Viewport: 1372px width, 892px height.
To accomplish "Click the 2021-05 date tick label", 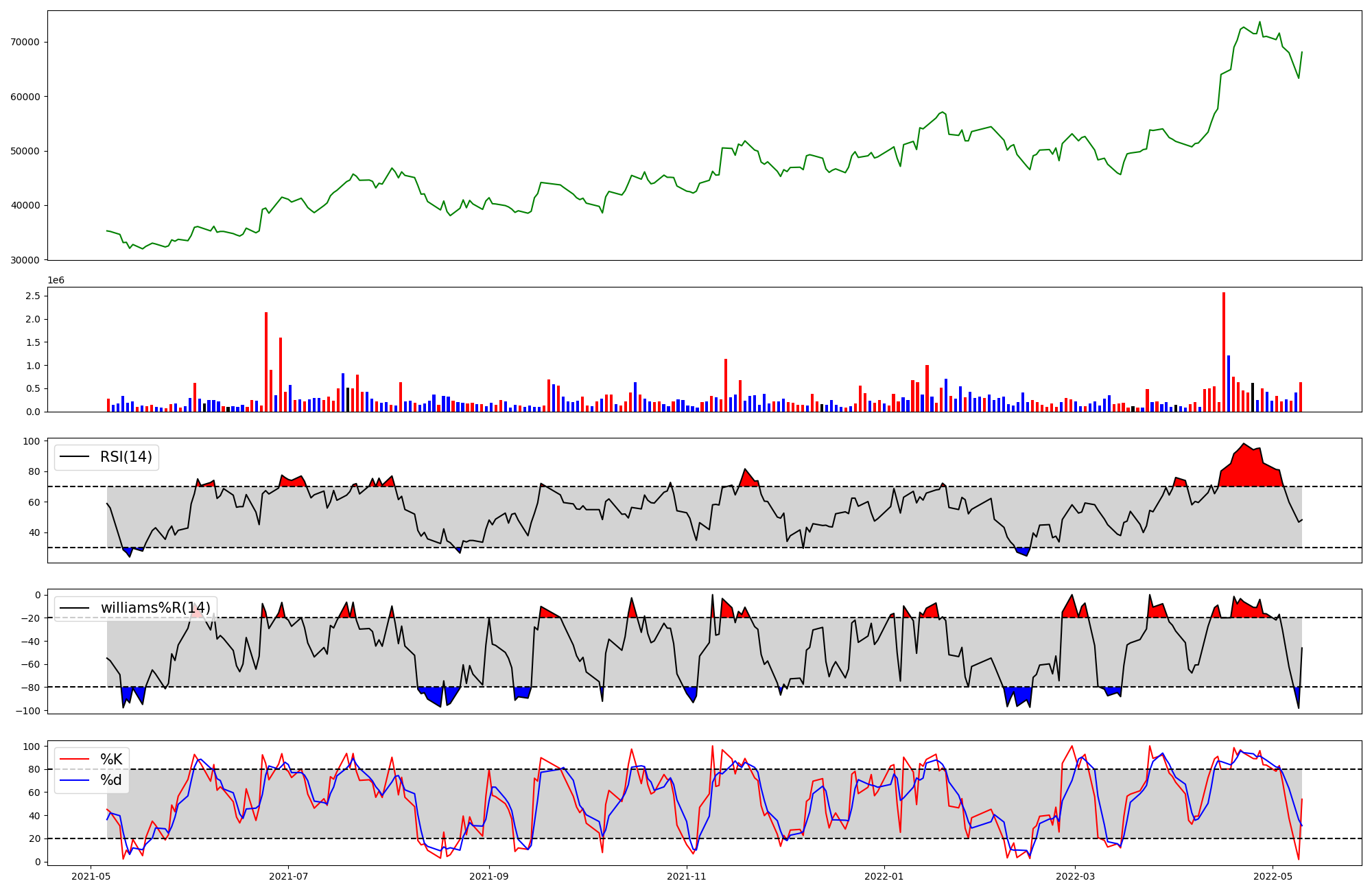I will pyautogui.click(x=91, y=876).
